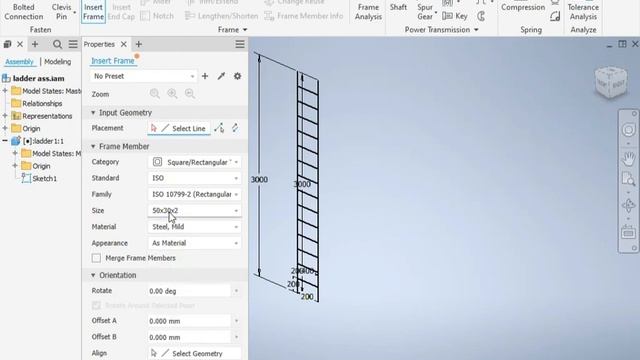Collapse the Orientation section
The width and height of the screenshot is (640, 360).
[x=93, y=276]
